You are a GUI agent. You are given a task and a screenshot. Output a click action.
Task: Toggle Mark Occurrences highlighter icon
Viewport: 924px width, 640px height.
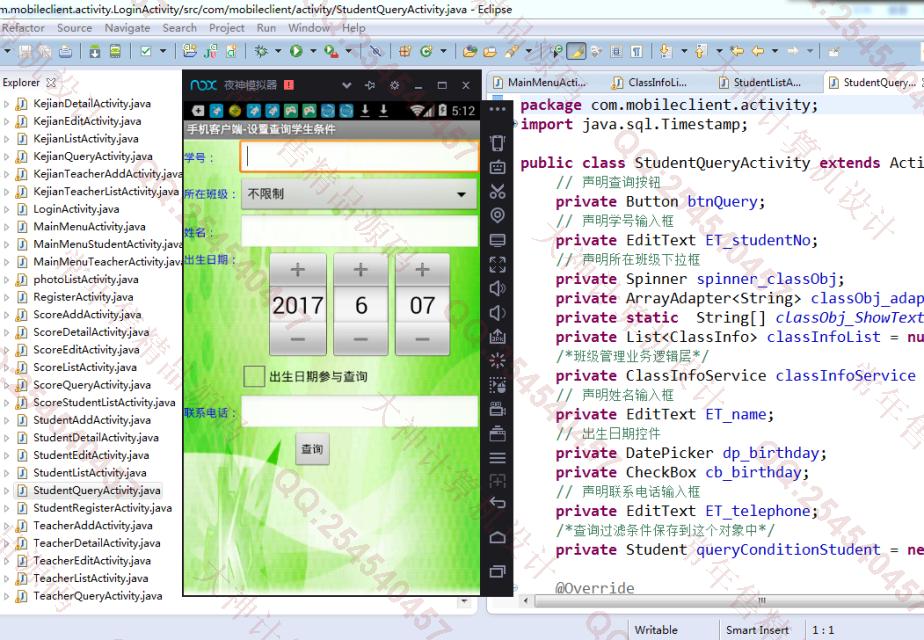click(576, 52)
